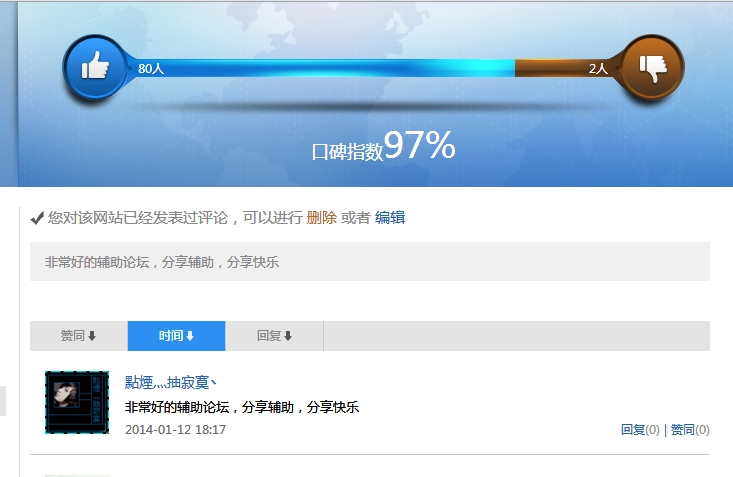This screenshot has width=733, height=477.
Task: Click the comment text below the username
Action: (242, 407)
